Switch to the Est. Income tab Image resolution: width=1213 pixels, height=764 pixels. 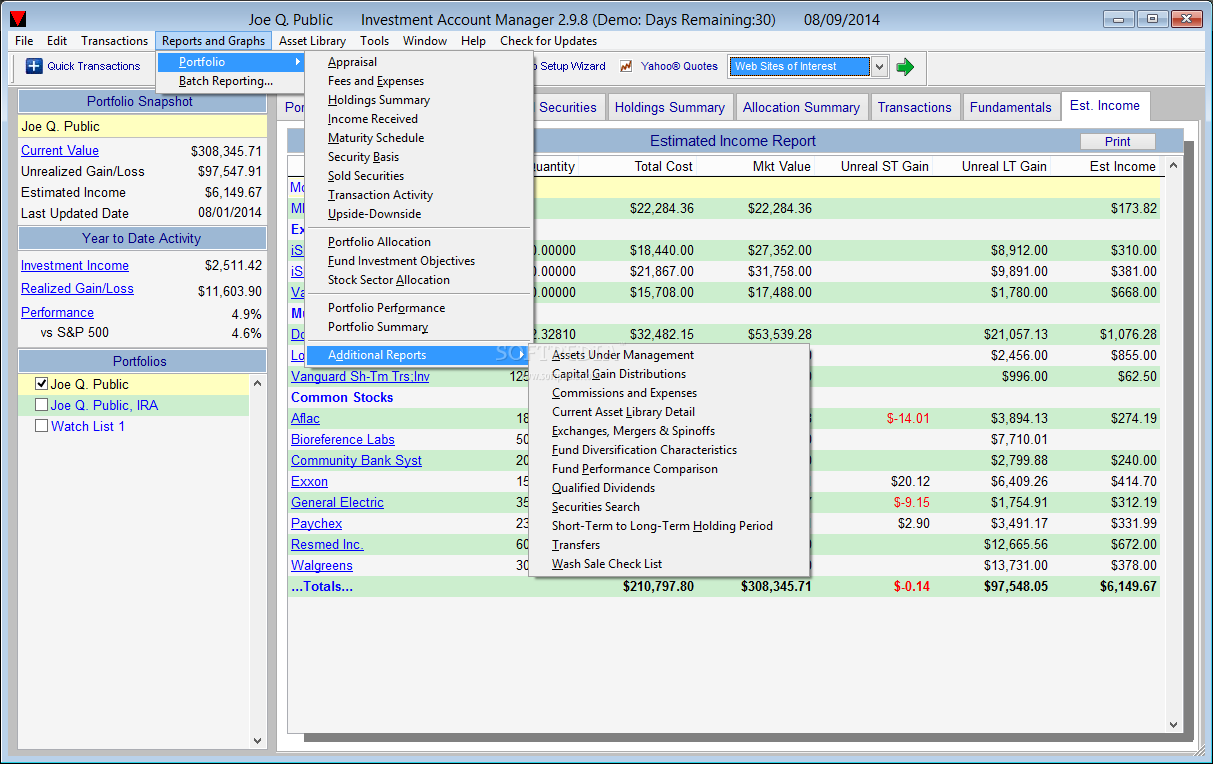pyautogui.click(x=1105, y=106)
